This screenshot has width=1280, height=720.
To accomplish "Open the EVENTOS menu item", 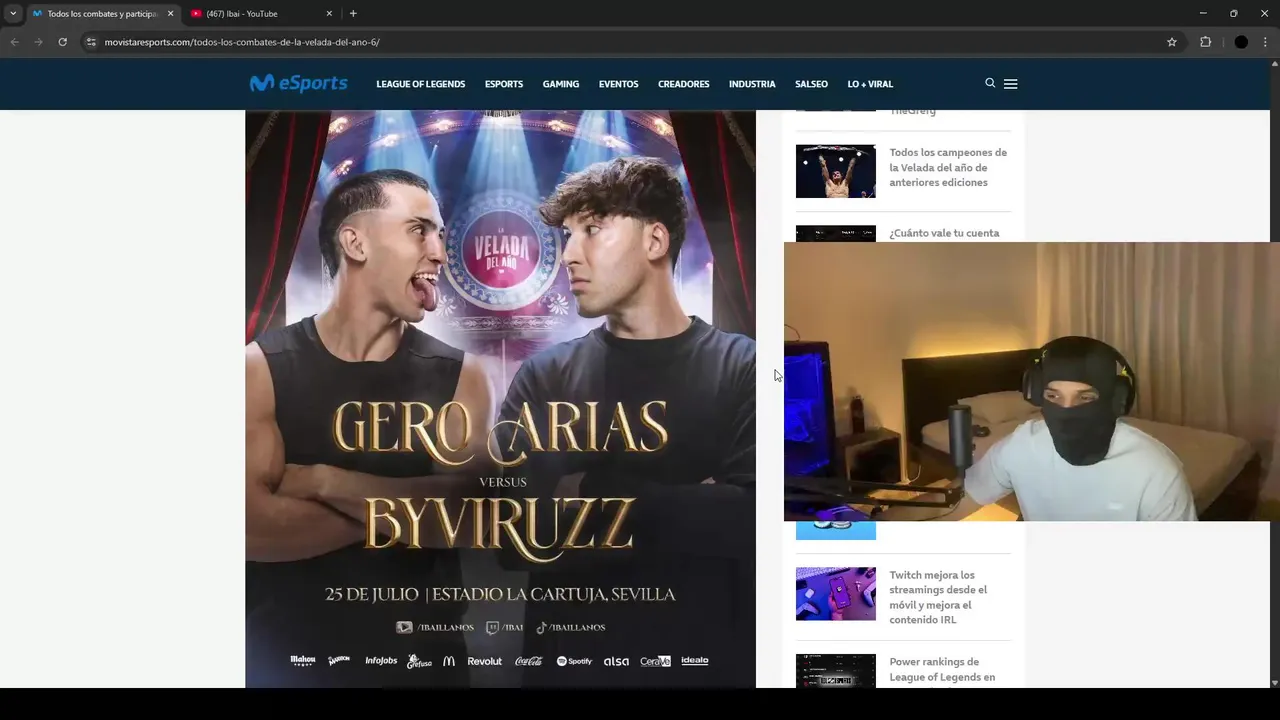I will [x=618, y=84].
